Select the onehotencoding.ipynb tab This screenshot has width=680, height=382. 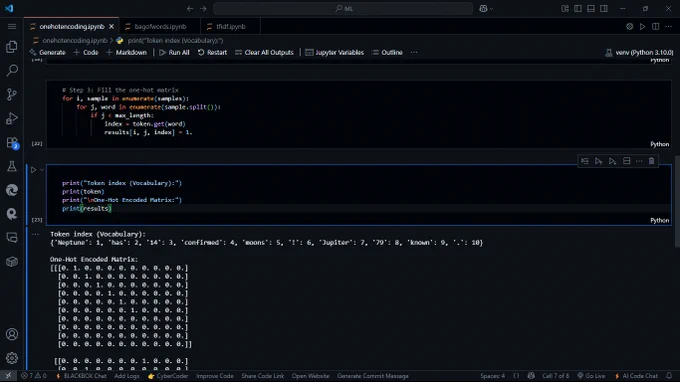pyautogui.click(x=72, y=26)
